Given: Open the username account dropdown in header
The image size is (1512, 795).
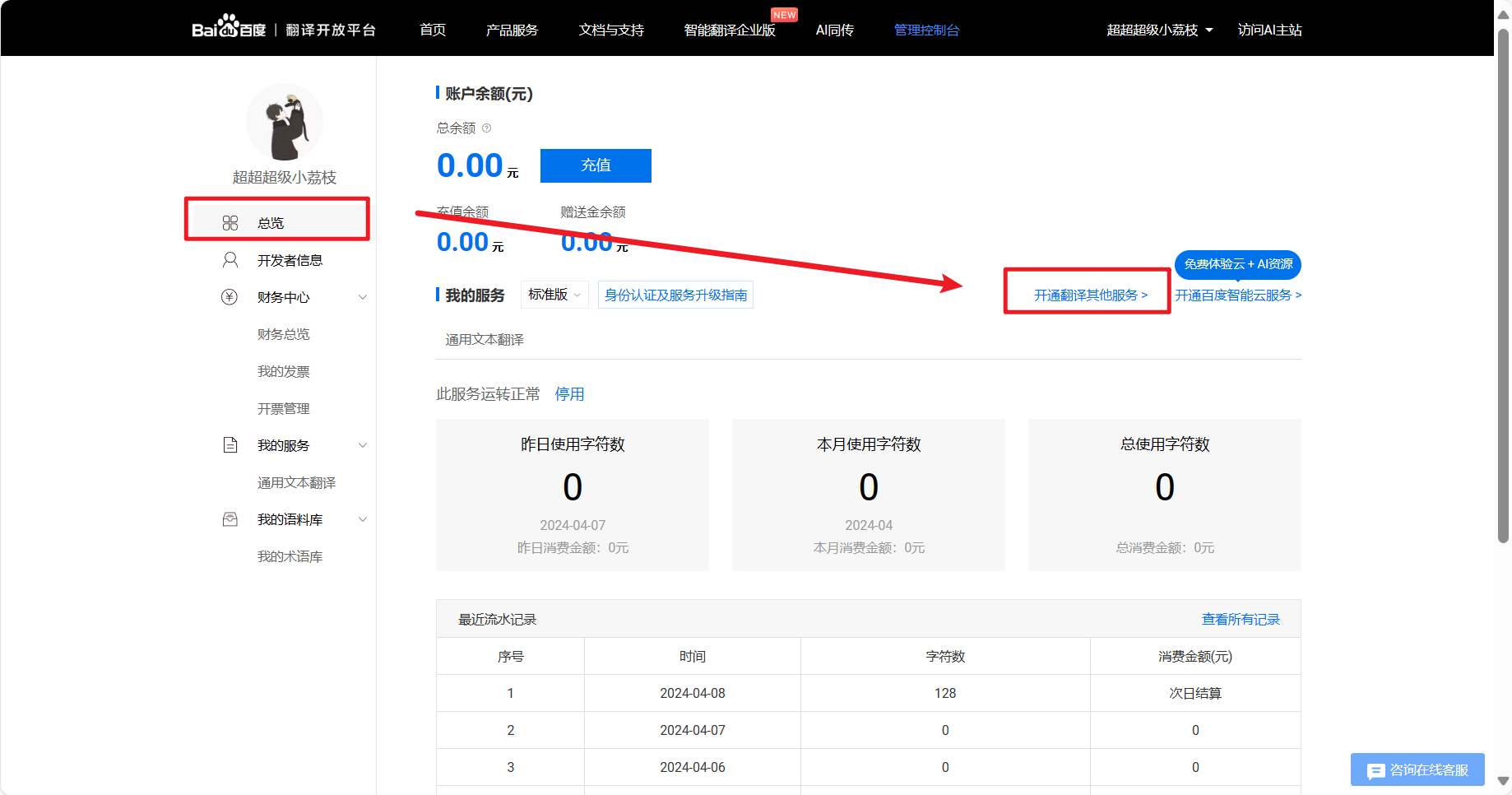Looking at the screenshot, I should 1159,30.
